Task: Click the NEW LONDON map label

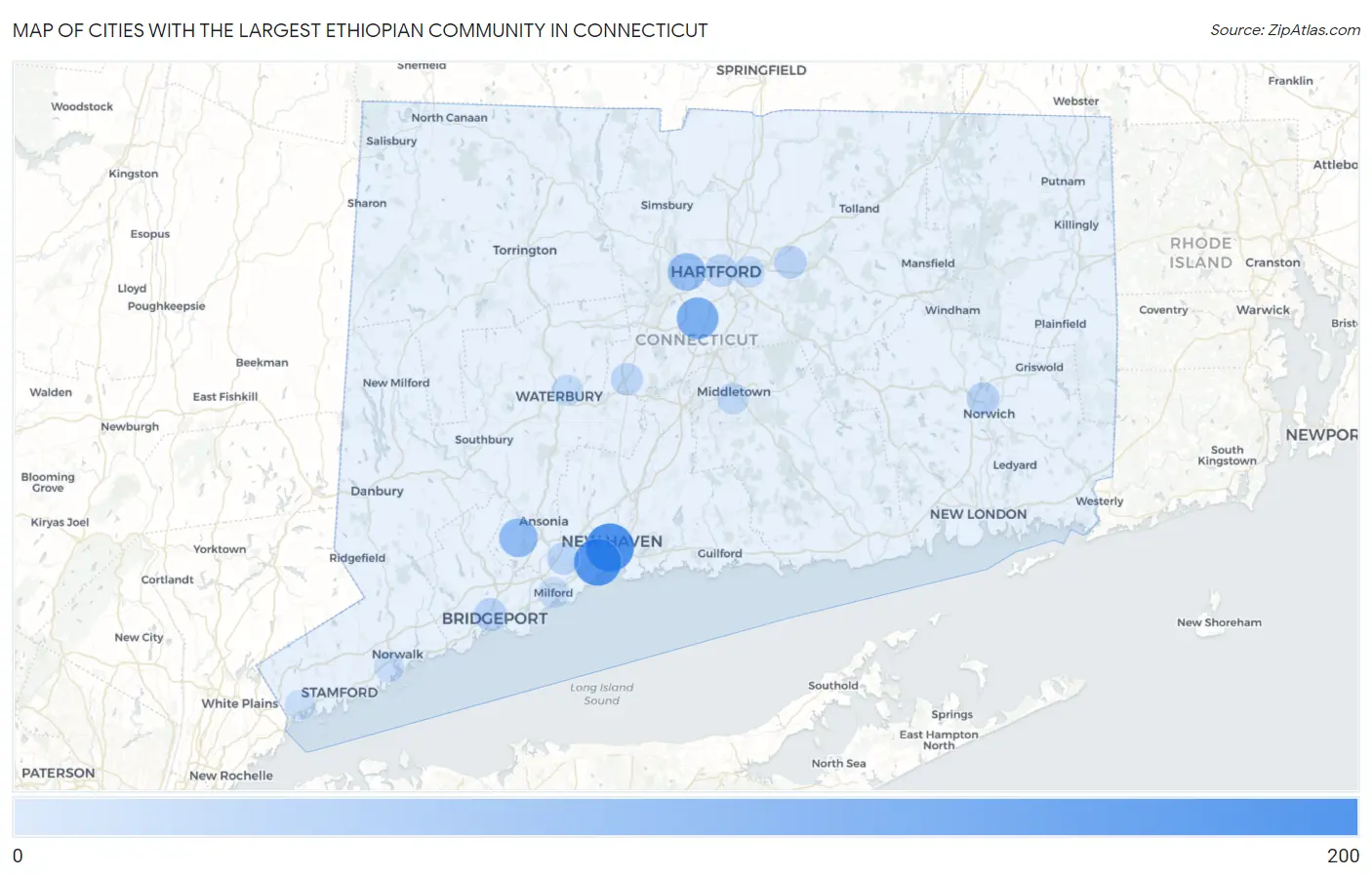Action: tap(978, 514)
